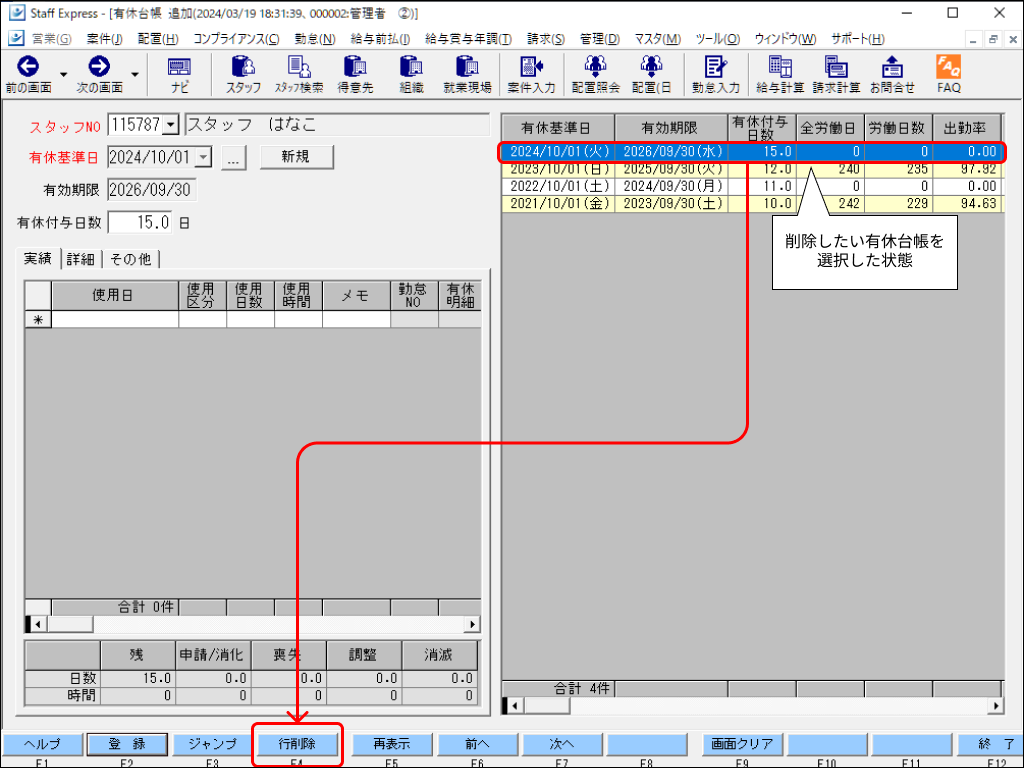Open the サポート(H) menu
This screenshot has width=1024, height=768.
pyautogui.click(x=857, y=39)
